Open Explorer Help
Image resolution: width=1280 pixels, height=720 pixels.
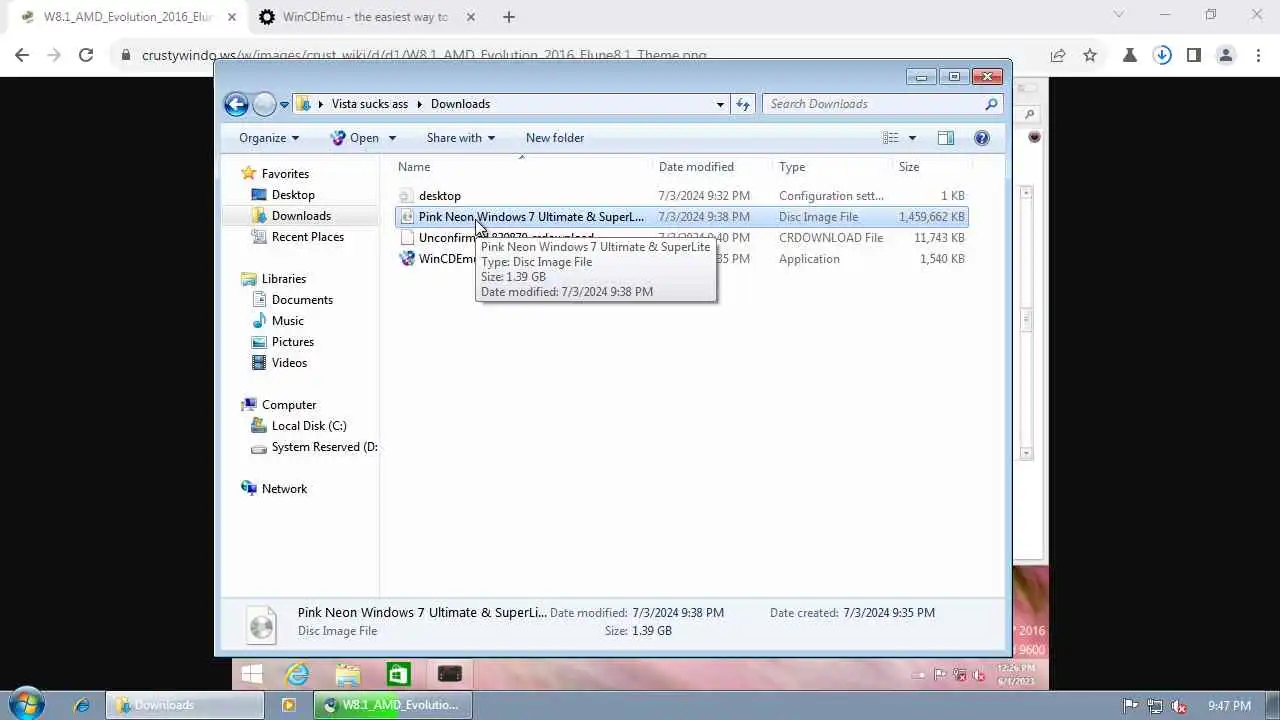(982, 138)
